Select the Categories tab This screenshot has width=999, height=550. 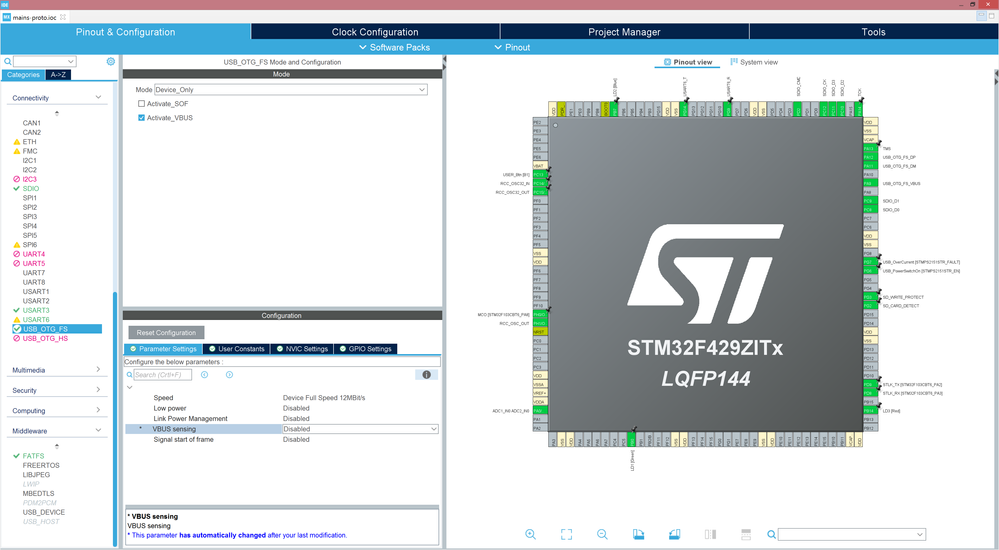(x=24, y=75)
